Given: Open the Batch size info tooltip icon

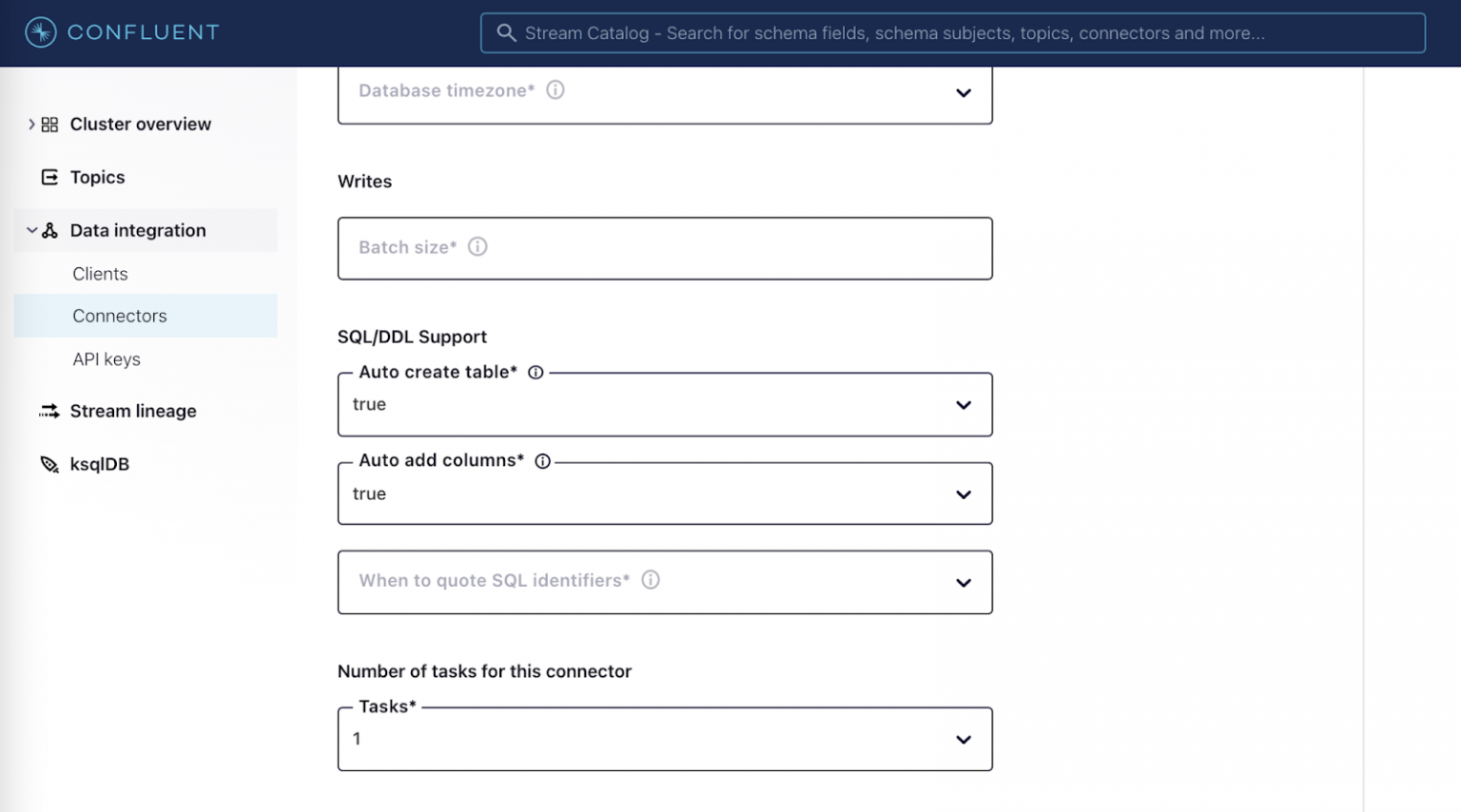Looking at the screenshot, I should 477,246.
